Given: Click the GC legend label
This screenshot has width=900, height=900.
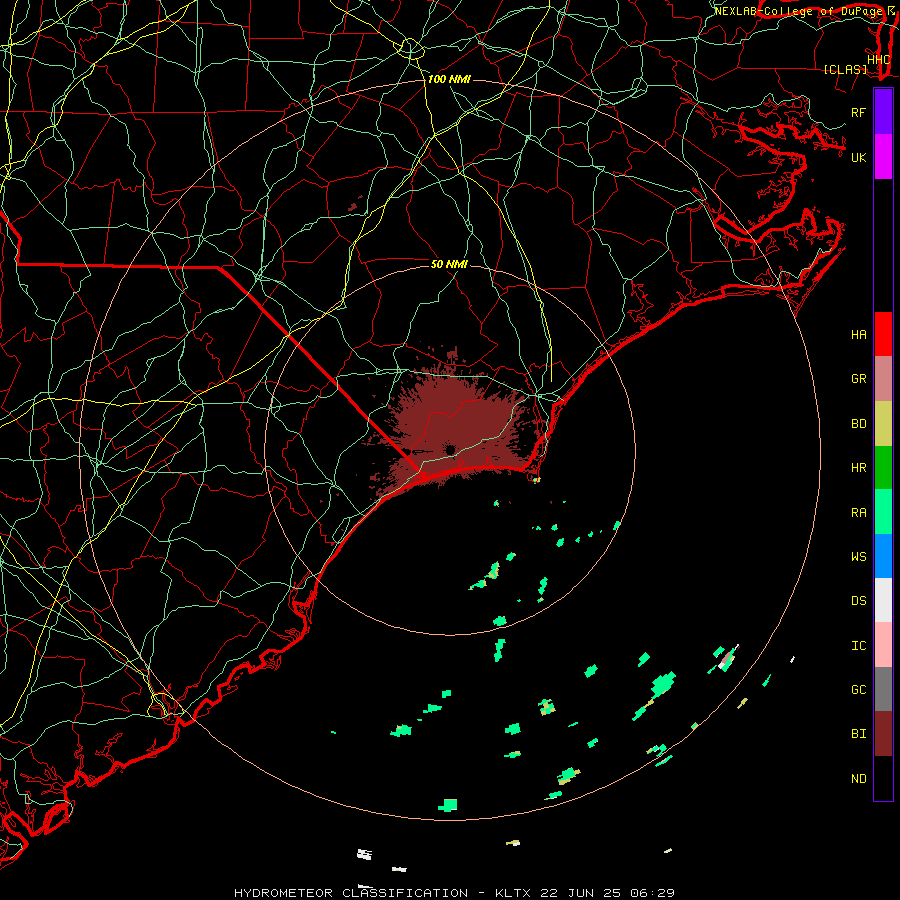Looking at the screenshot, I should [x=858, y=690].
